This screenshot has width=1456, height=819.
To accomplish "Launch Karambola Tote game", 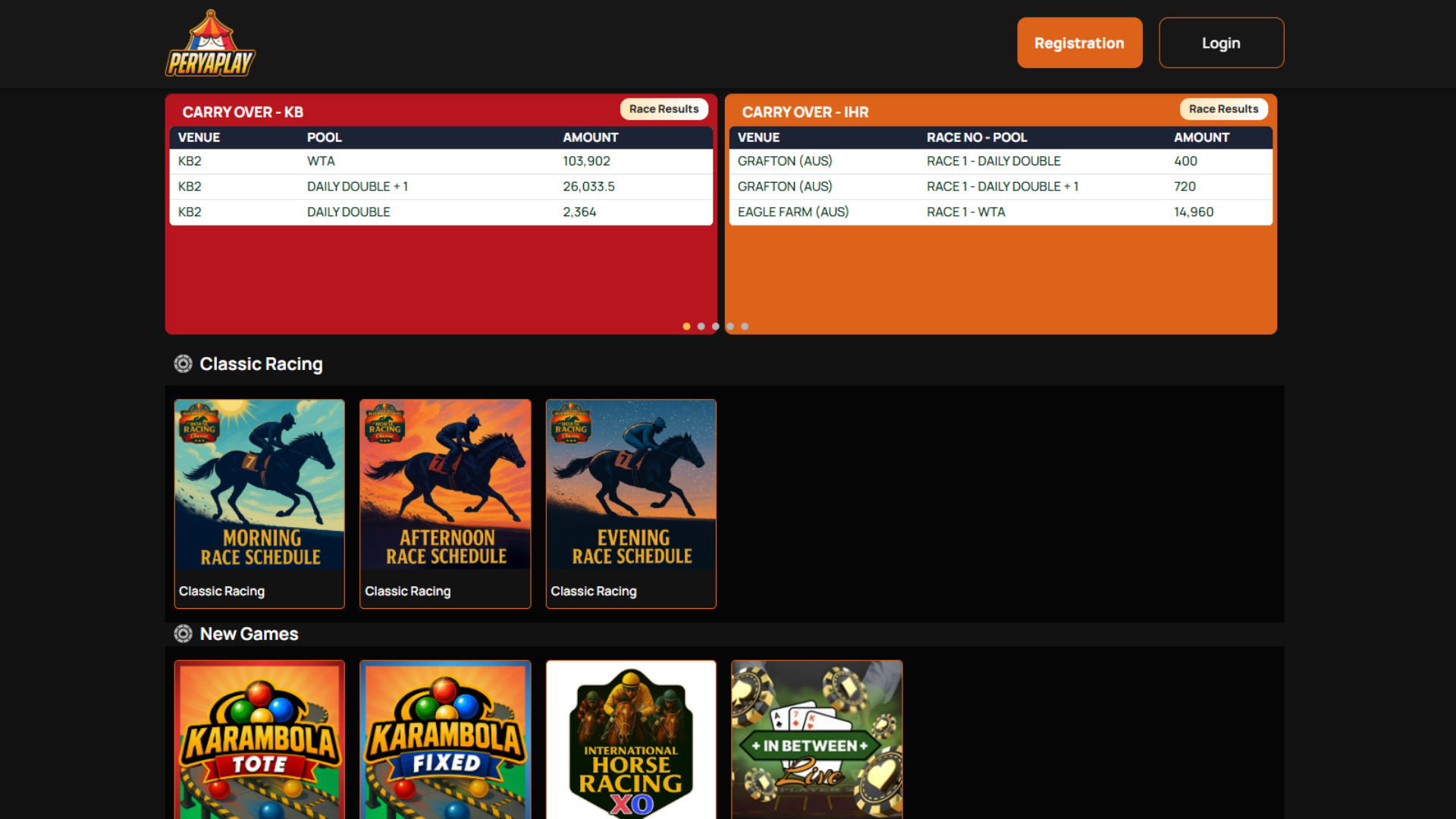I will pos(259,739).
